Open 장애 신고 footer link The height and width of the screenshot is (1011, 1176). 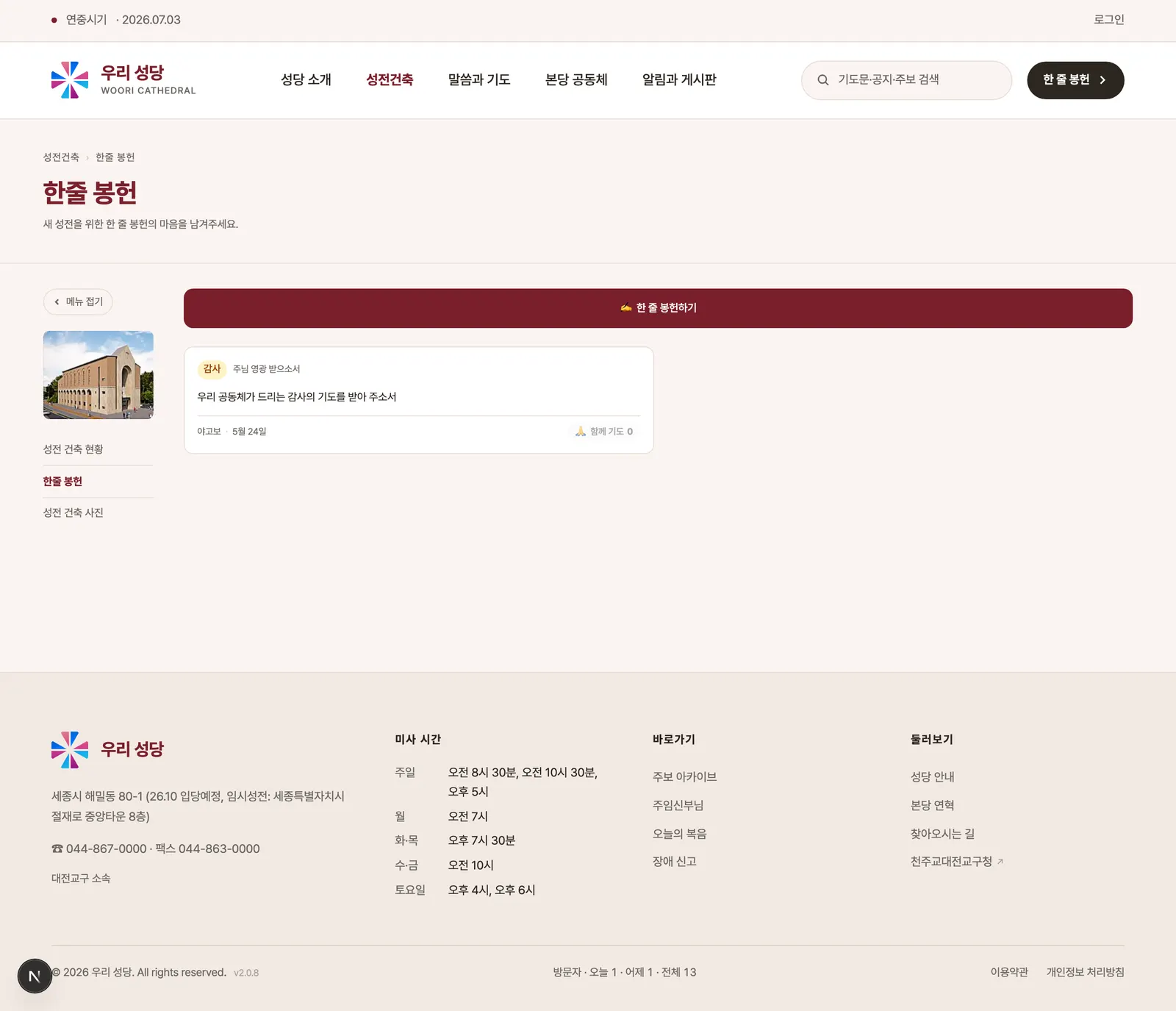[x=674, y=862]
